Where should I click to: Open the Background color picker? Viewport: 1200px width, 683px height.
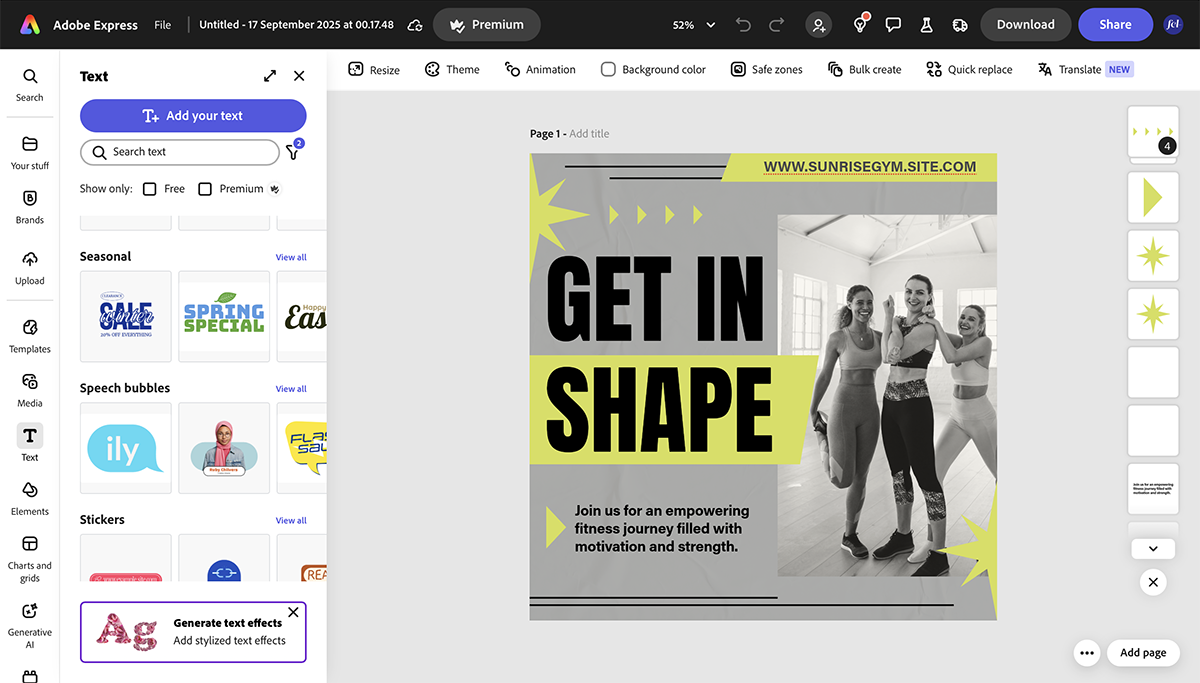(x=653, y=69)
